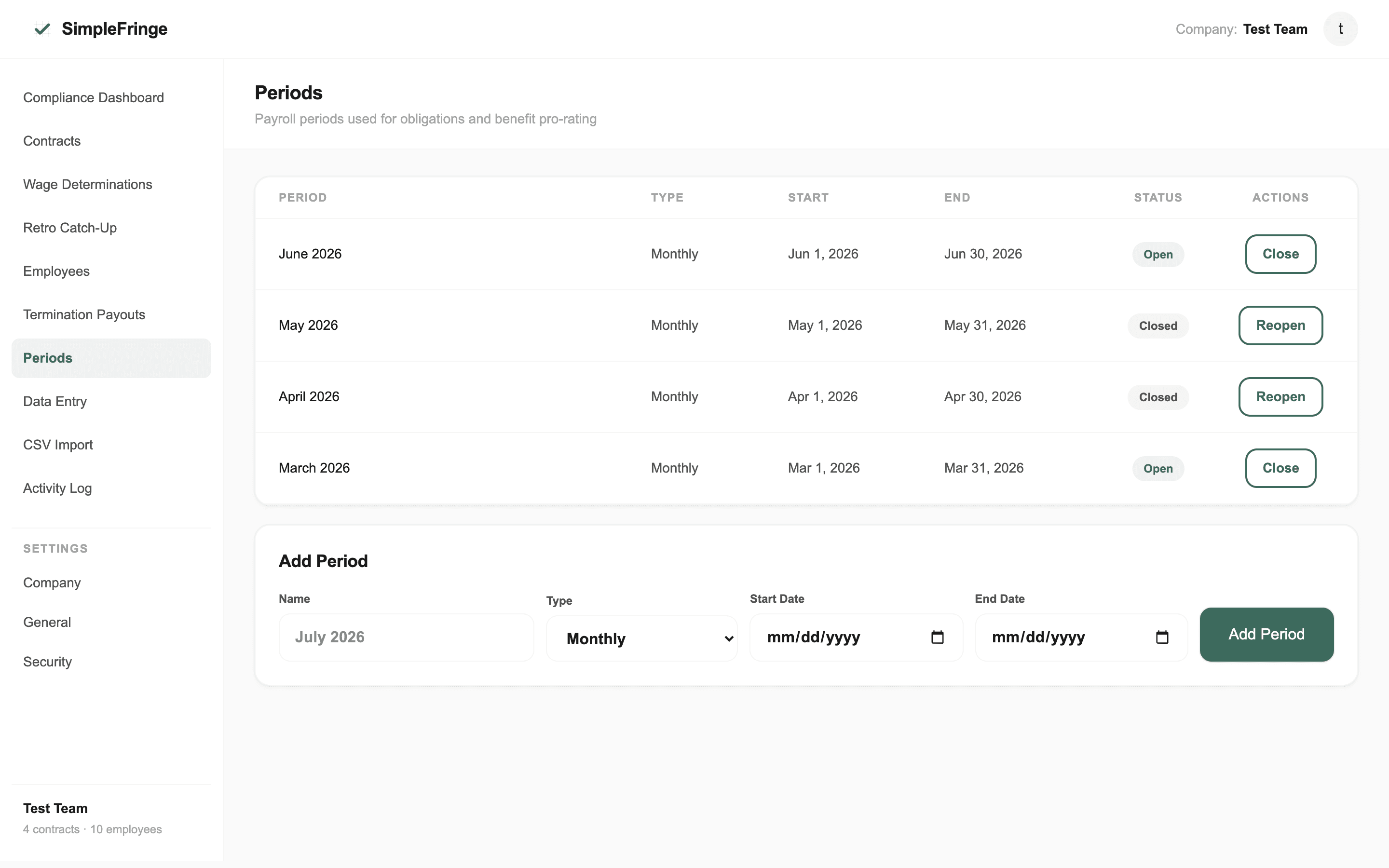Open calendar picker in Start Date field

point(937,637)
